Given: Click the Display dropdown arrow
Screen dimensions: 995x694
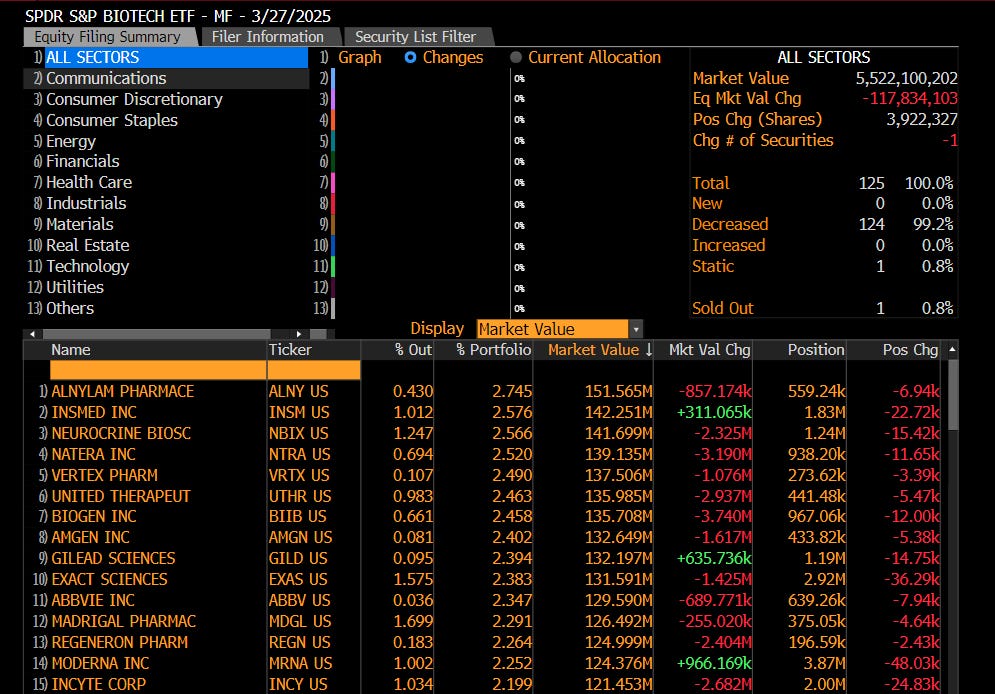Looking at the screenshot, I should [636, 329].
